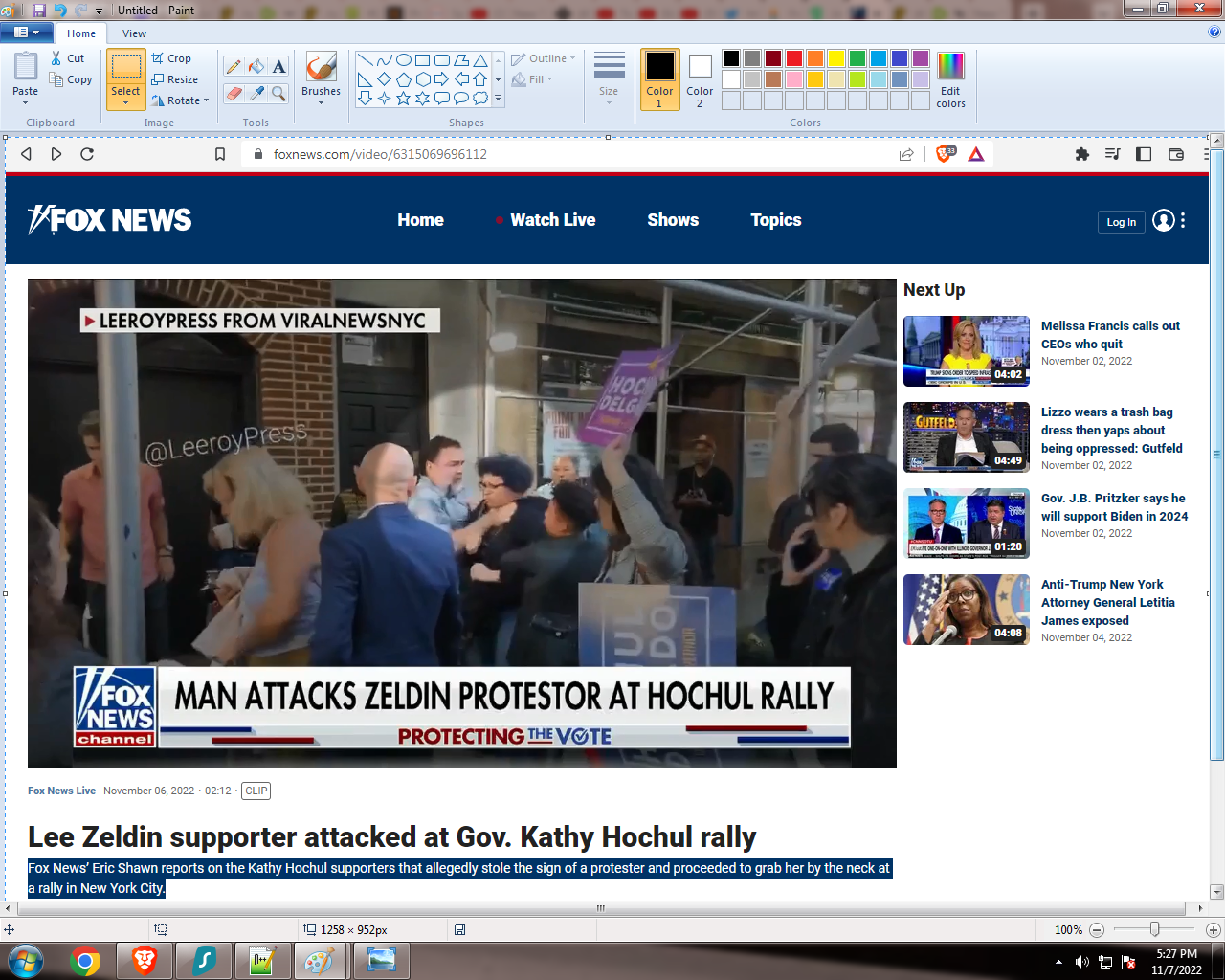The height and width of the screenshot is (980, 1225).
Task: Switch to the Home ribbon tab
Action: click(x=81, y=33)
